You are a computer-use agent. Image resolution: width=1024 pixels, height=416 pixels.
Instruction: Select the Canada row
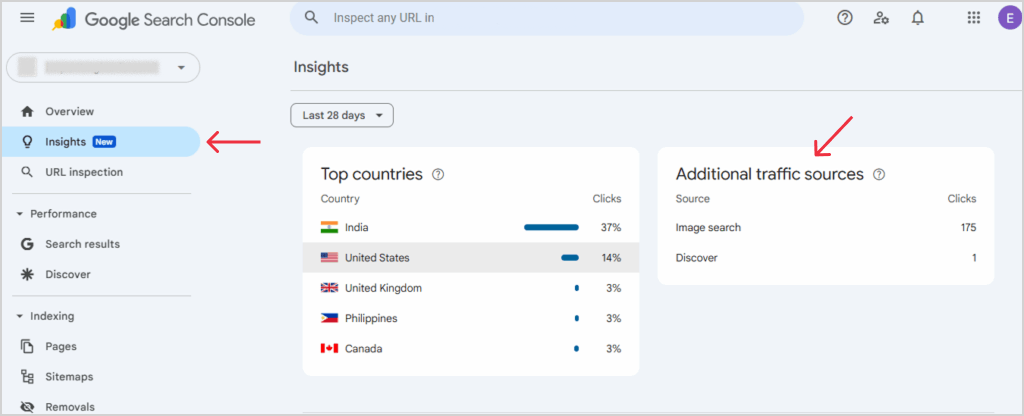[471, 349]
